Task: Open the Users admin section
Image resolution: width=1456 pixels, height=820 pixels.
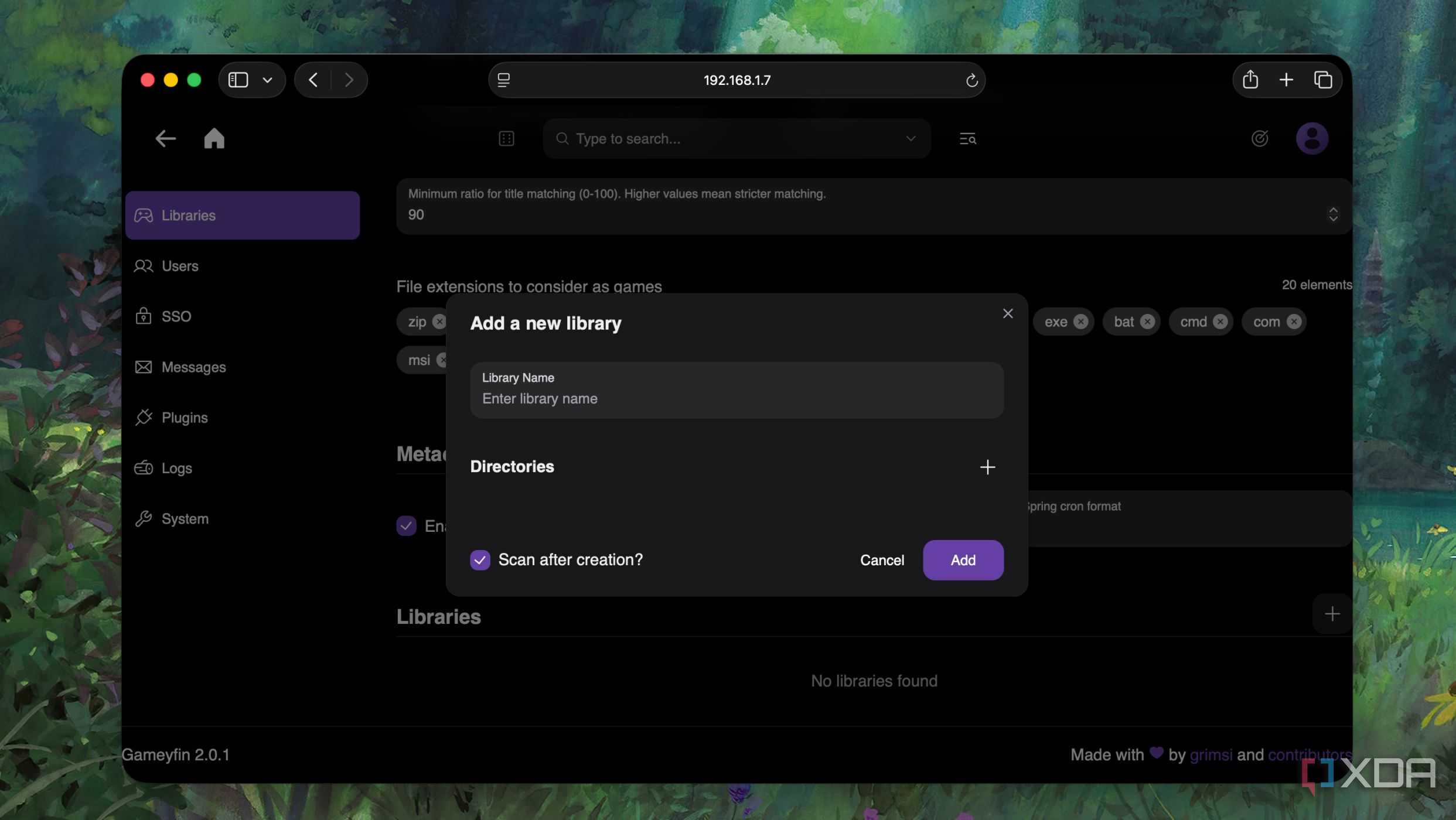Action: point(242,266)
